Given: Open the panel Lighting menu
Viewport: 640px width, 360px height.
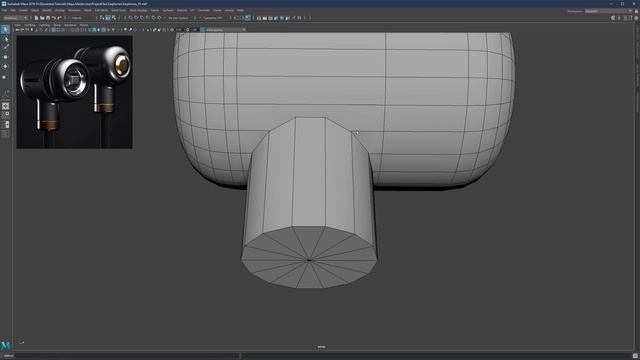Looking at the screenshot, I should pyautogui.click(x=44, y=25).
